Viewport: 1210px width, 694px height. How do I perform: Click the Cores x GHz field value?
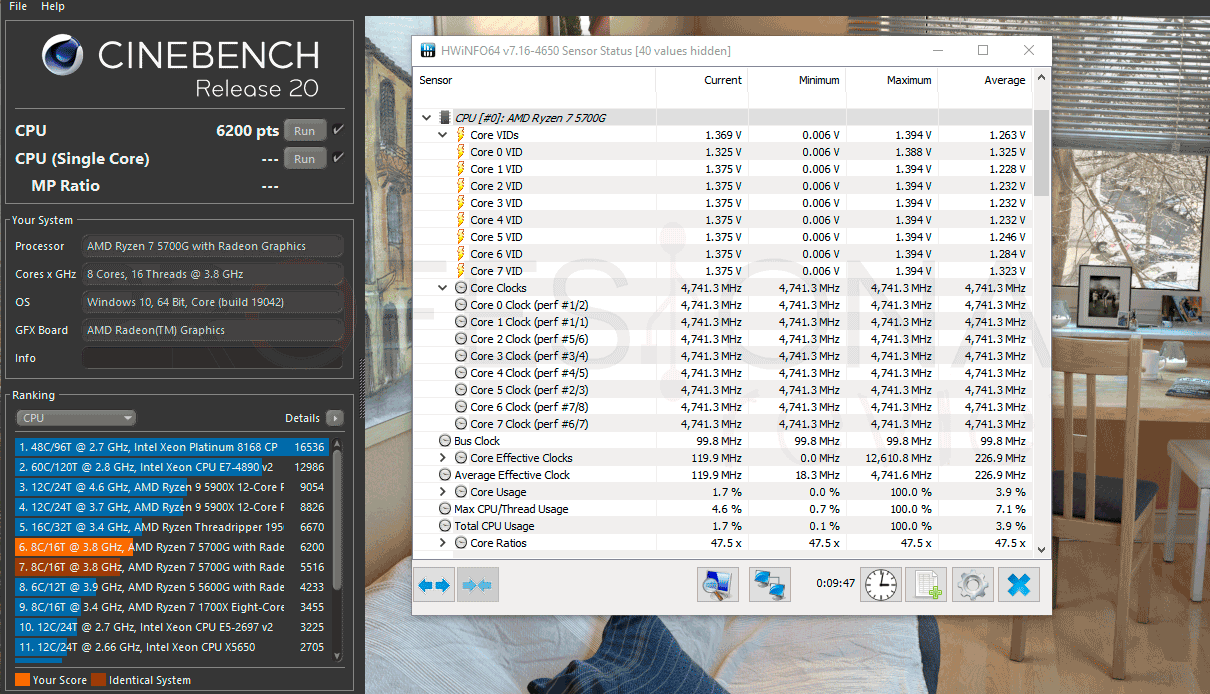[212, 274]
